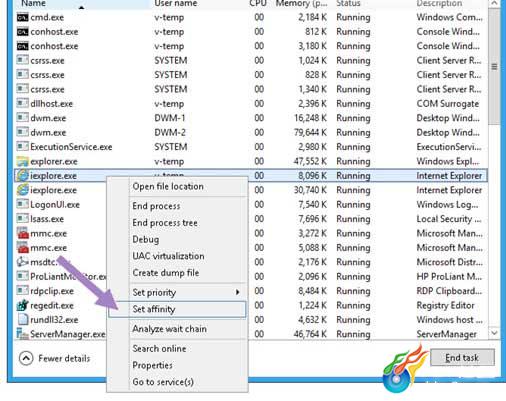Select End process tree option

(165, 223)
